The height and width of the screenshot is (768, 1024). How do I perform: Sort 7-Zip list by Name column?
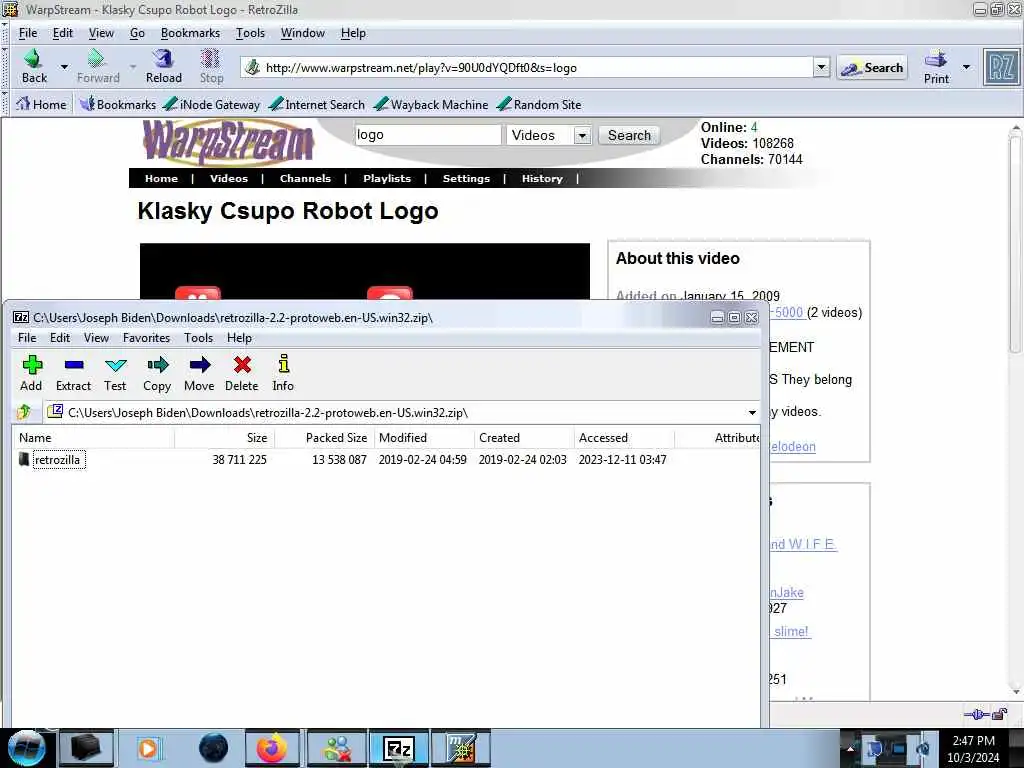coord(93,438)
